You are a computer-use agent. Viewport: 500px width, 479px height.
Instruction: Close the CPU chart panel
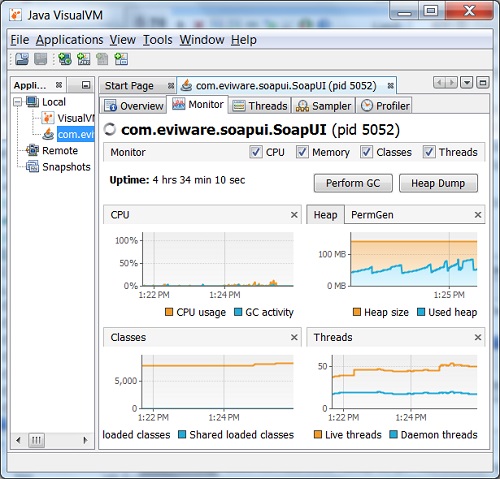click(294, 215)
